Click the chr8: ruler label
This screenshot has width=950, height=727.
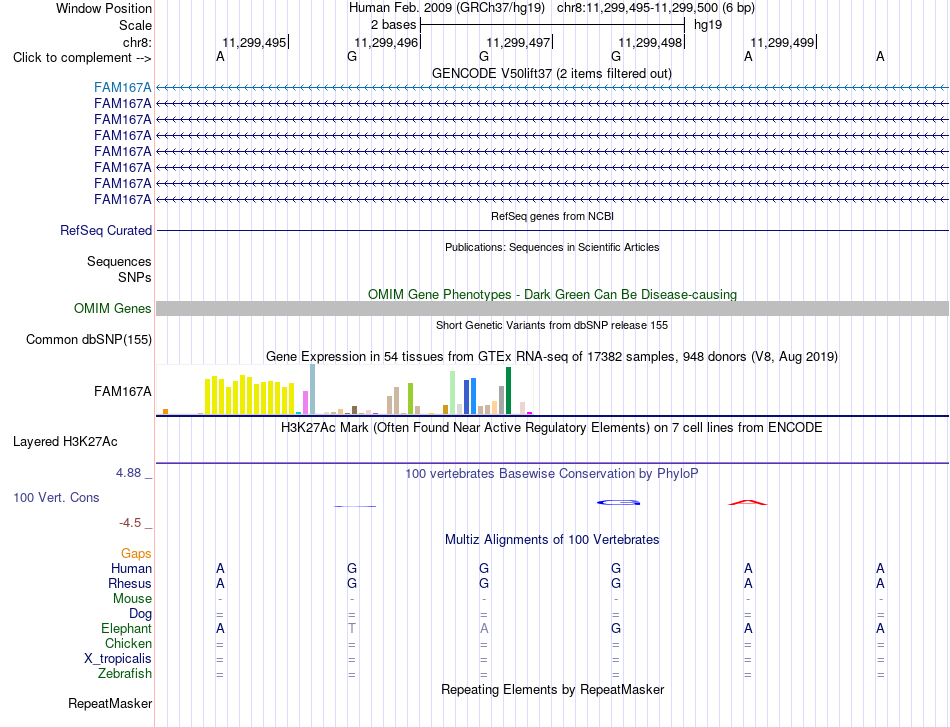[138, 42]
